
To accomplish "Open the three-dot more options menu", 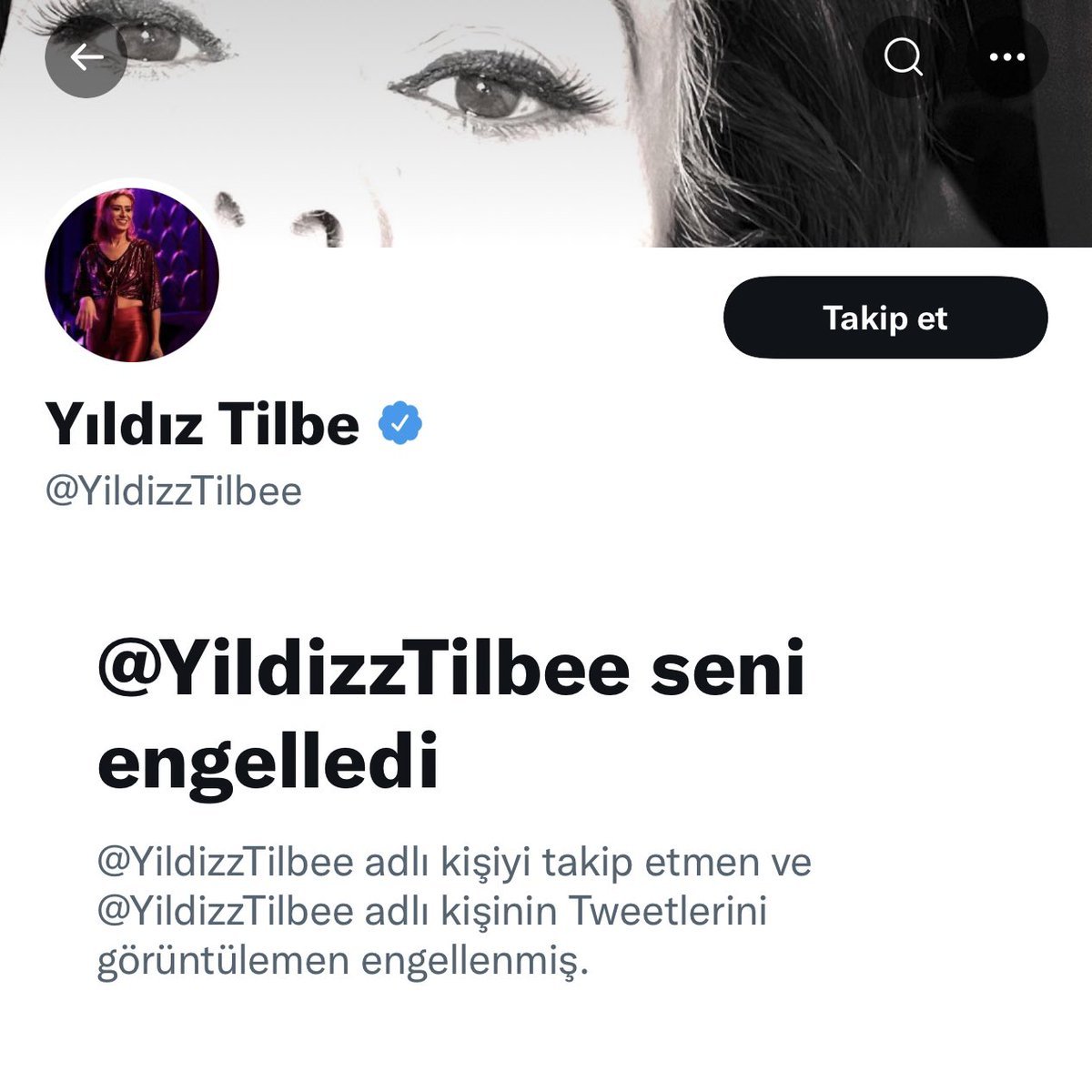I will [1006, 57].
